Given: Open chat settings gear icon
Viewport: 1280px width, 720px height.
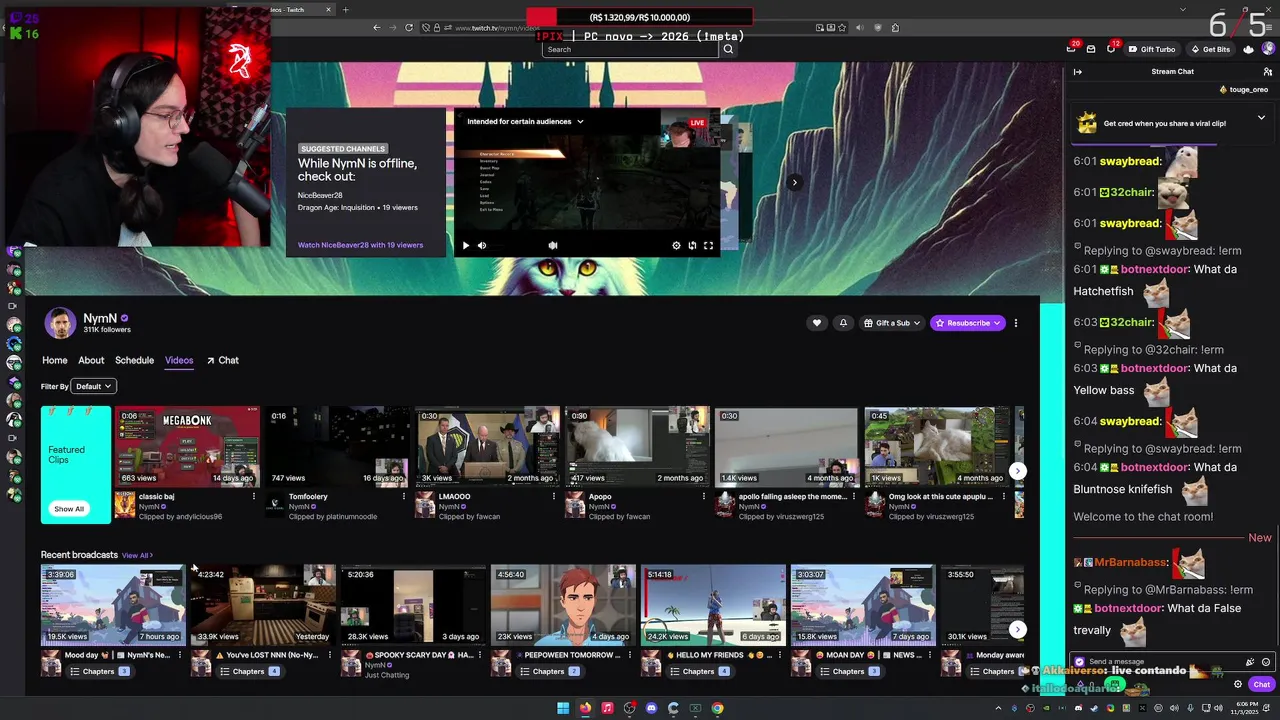Looking at the screenshot, I should coord(1238,685).
